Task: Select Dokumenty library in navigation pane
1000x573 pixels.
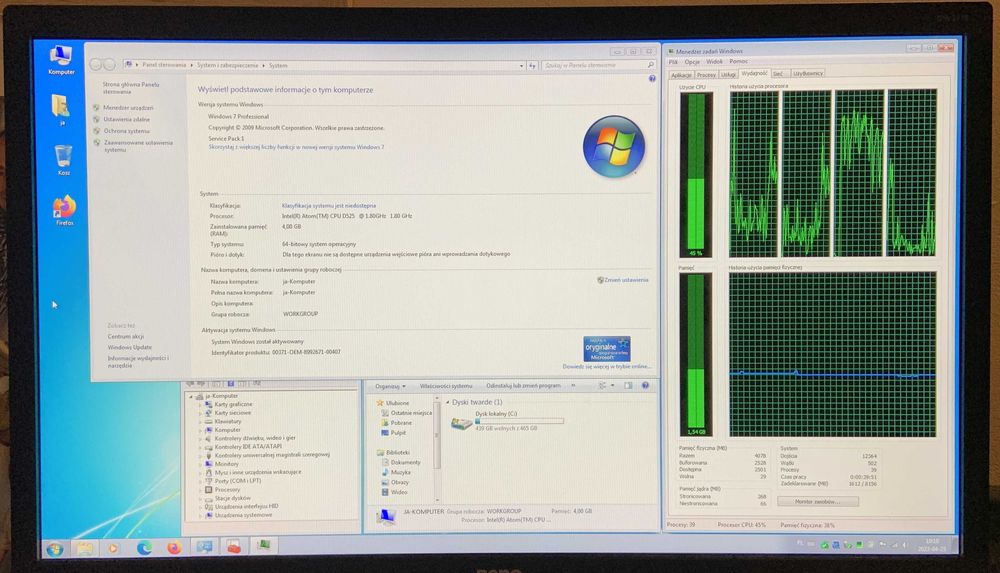Action: click(406, 462)
